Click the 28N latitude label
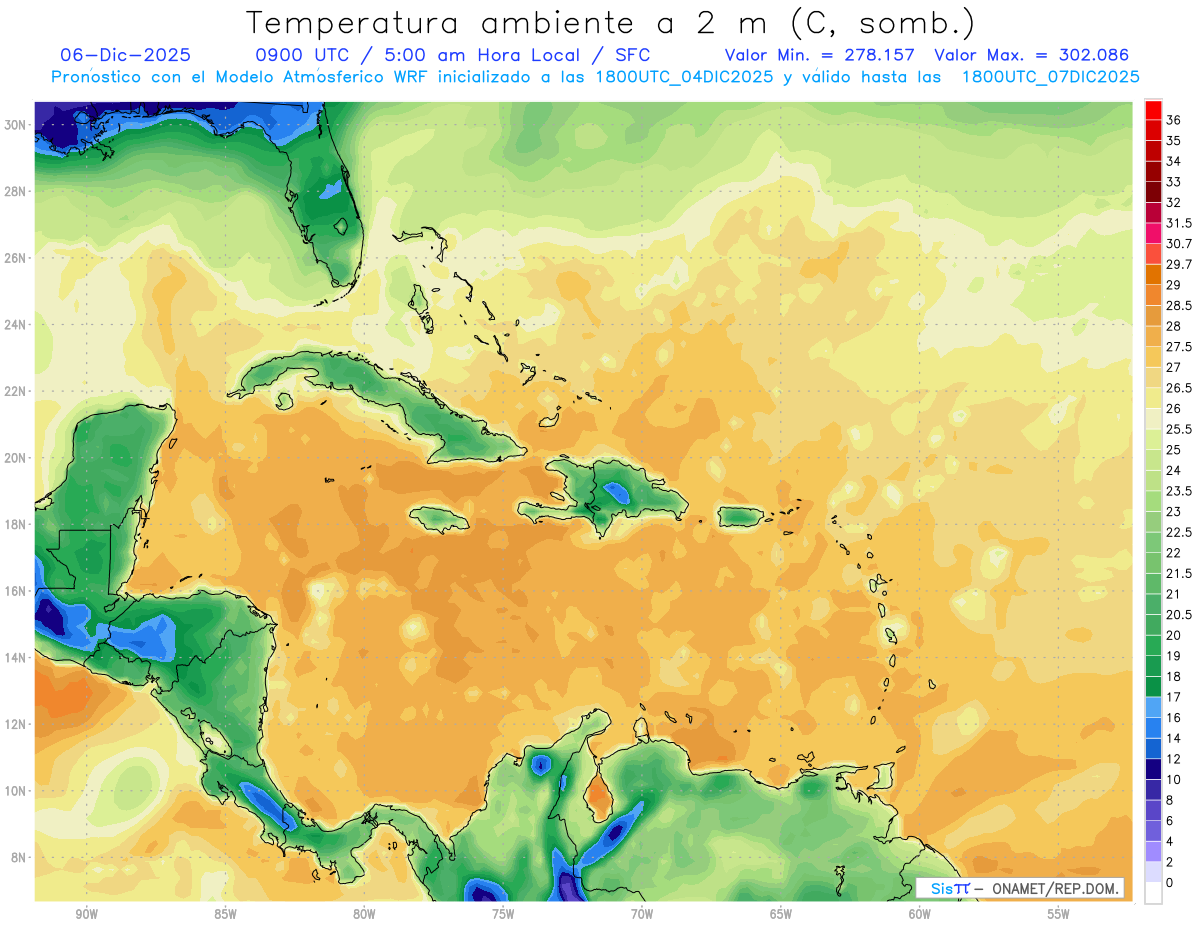This screenshot has height=927, width=1200. click(x=16, y=191)
